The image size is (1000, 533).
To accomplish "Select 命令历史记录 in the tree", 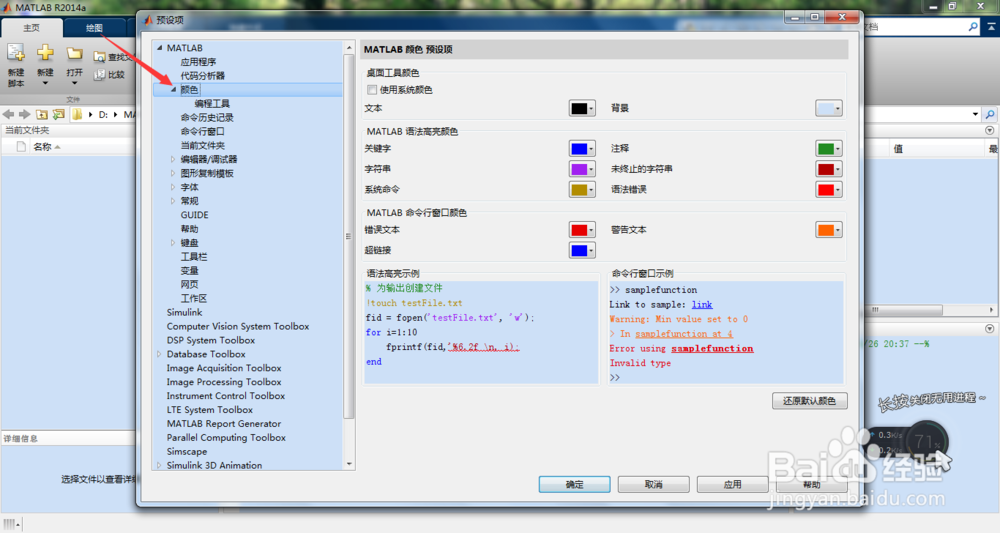I will (207, 118).
